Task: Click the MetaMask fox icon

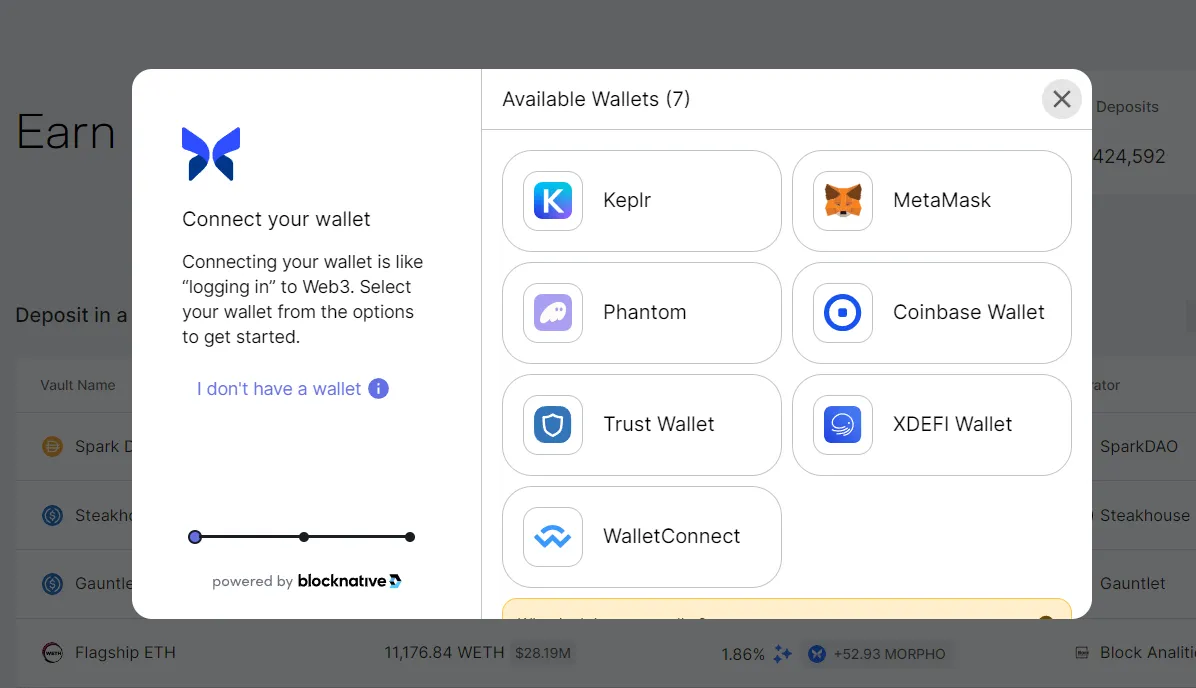Action: pos(842,201)
